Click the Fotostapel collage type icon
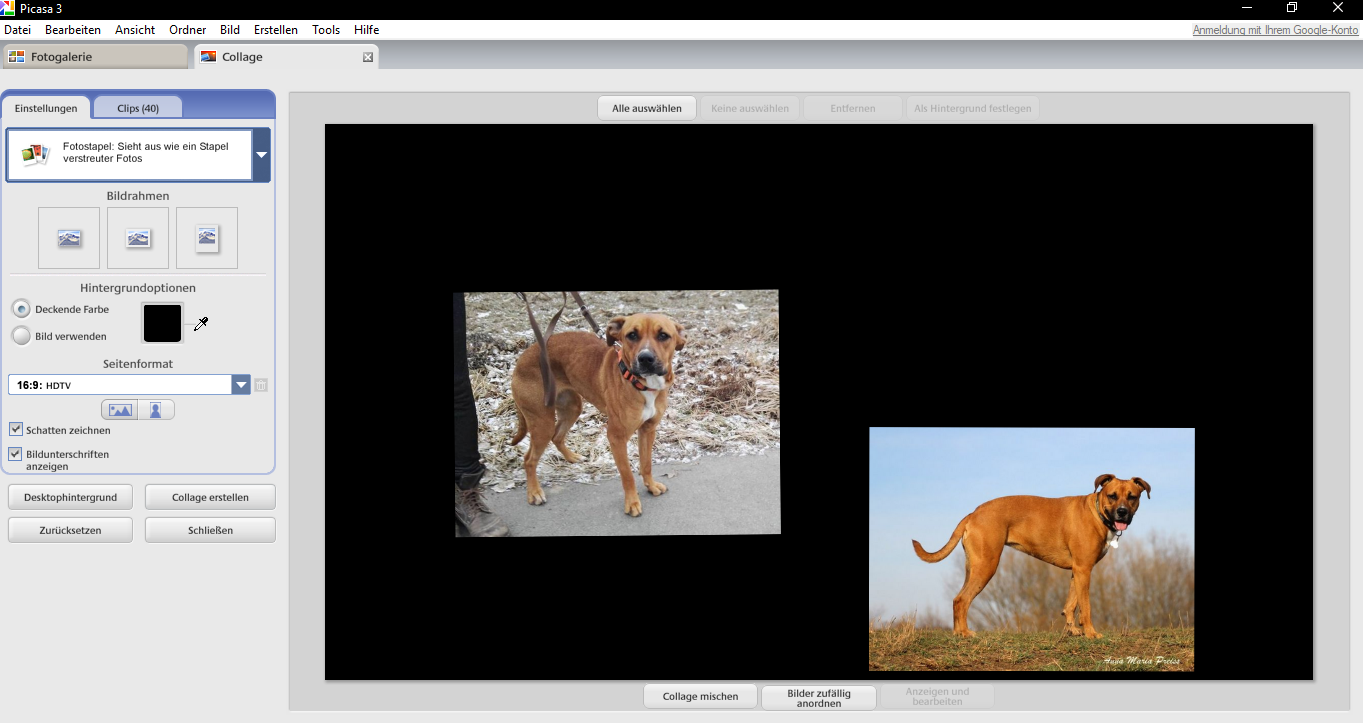The width and height of the screenshot is (1363, 723). tap(36, 154)
